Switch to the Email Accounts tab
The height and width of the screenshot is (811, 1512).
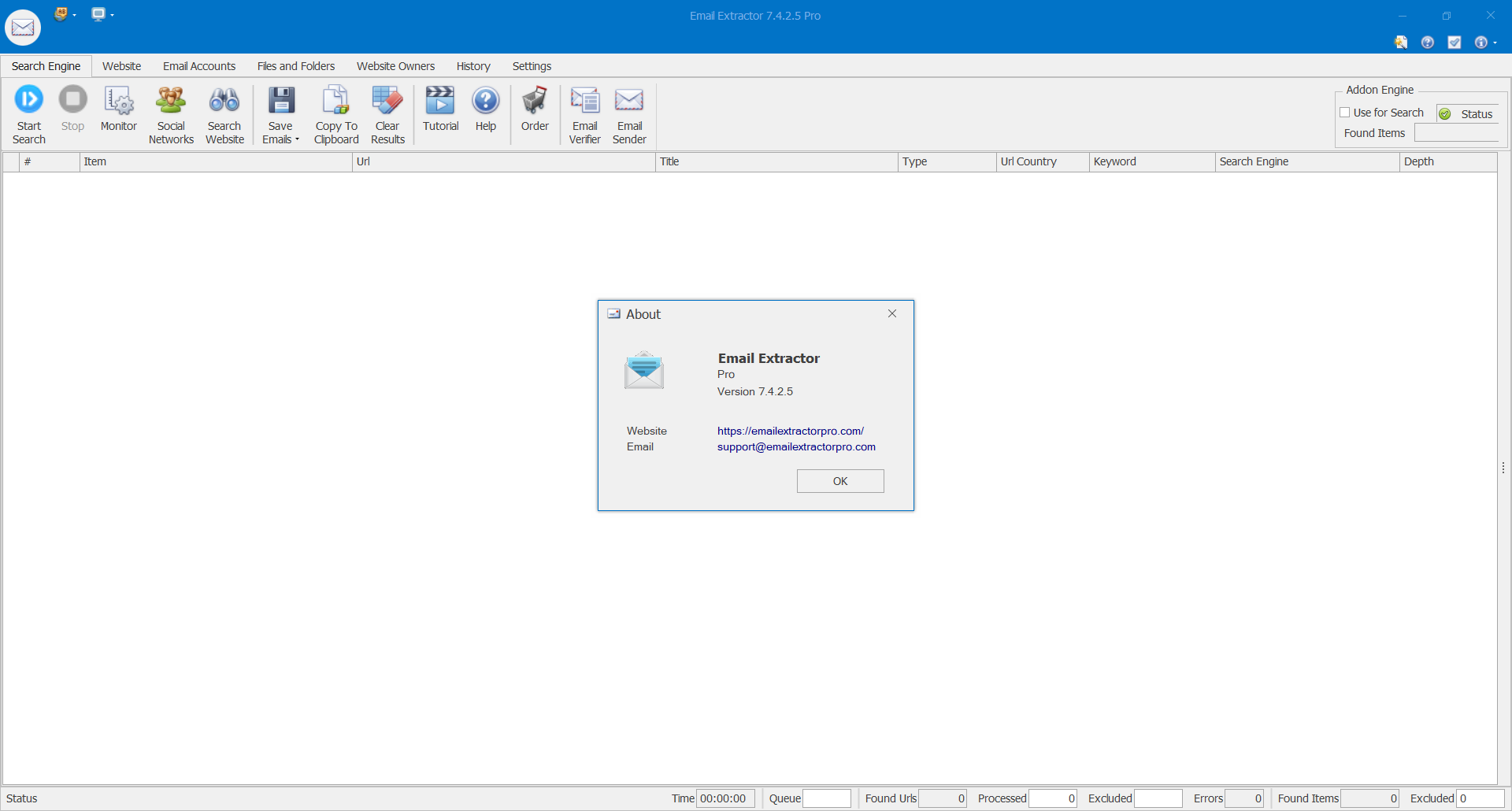[x=199, y=66]
